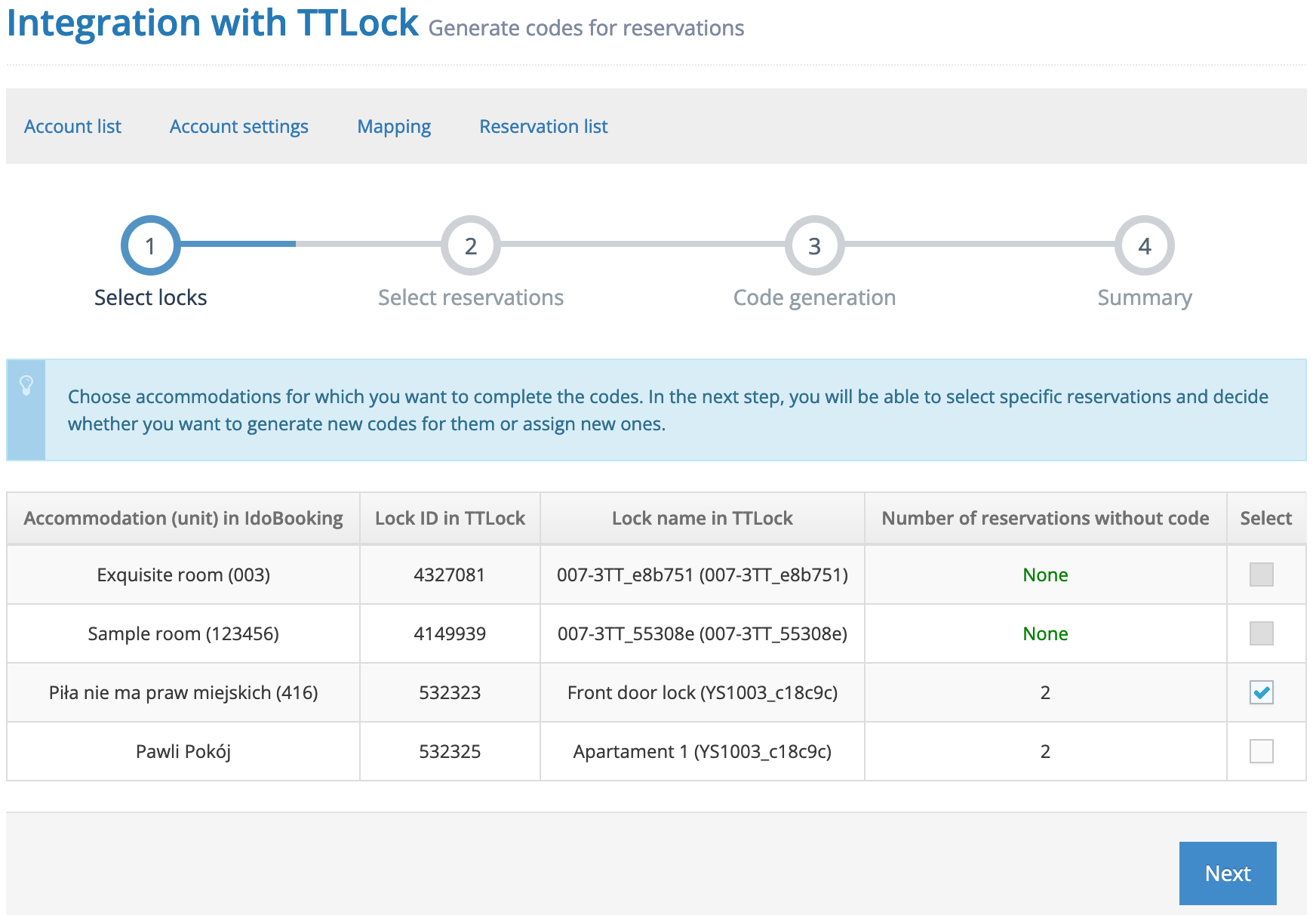Viewport: 1316px width, 915px height.
Task: Toggle checkbox for Sample room (123456)
Action: [1261, 633]
